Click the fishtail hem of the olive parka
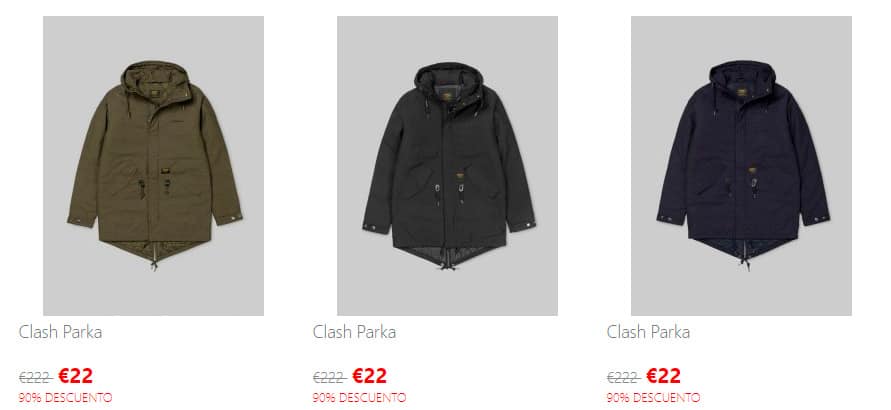 point(155,250)
